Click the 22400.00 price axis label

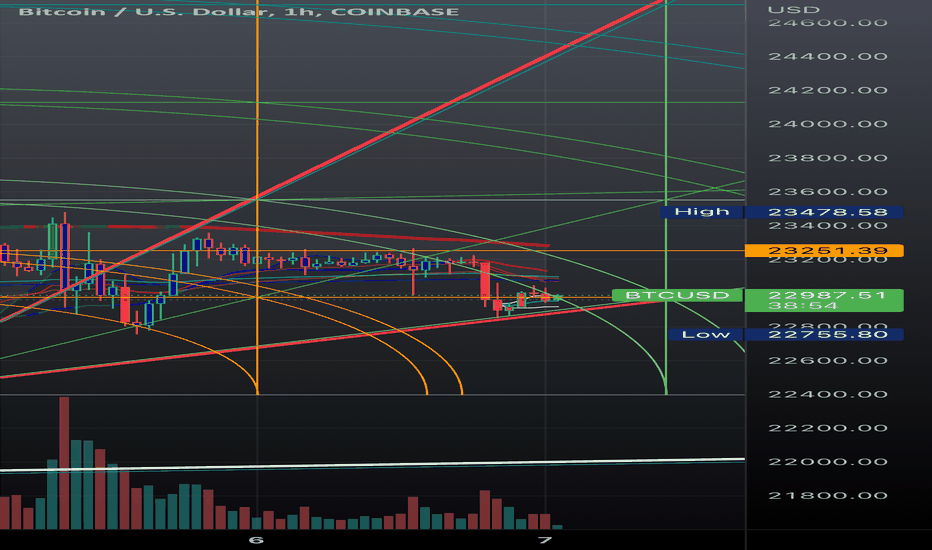[x=828, y=395]
